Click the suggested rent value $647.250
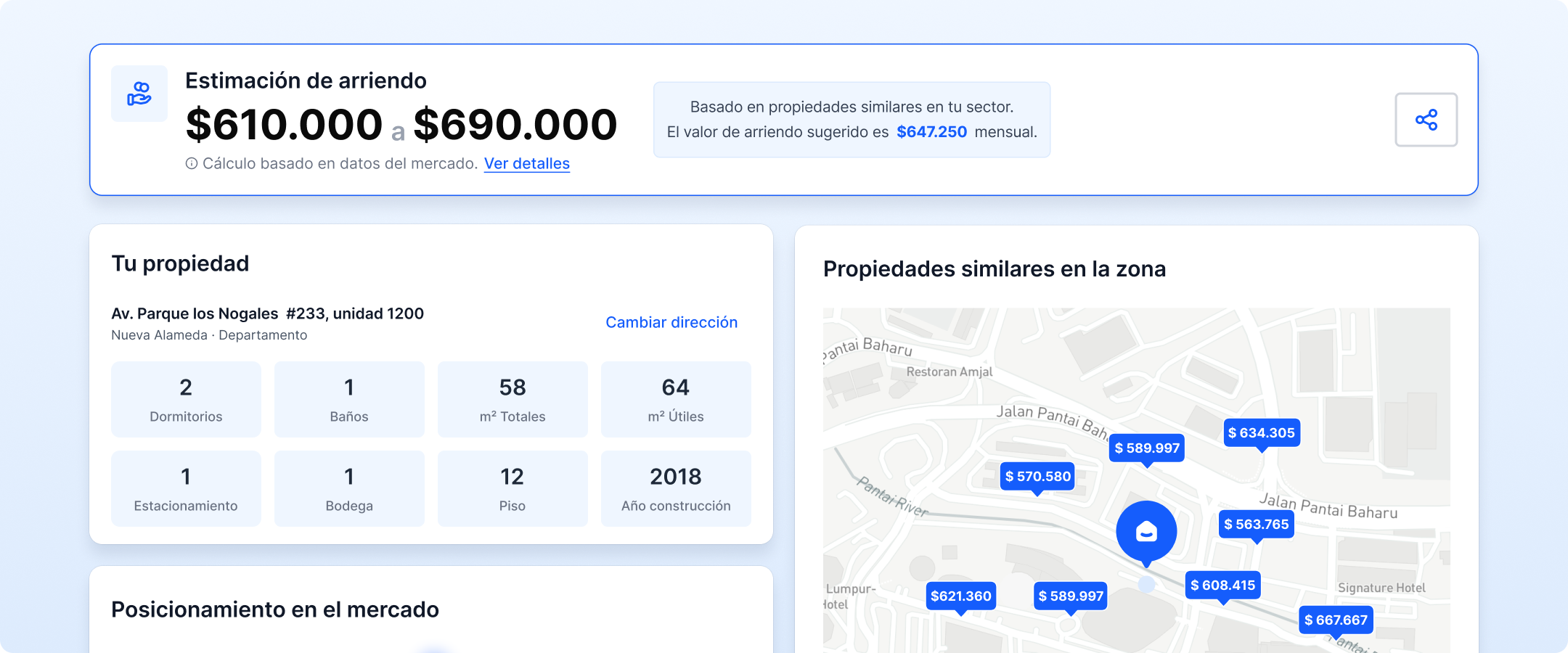The height and width of the screenshot is (653, 1568). pos(931,131)
